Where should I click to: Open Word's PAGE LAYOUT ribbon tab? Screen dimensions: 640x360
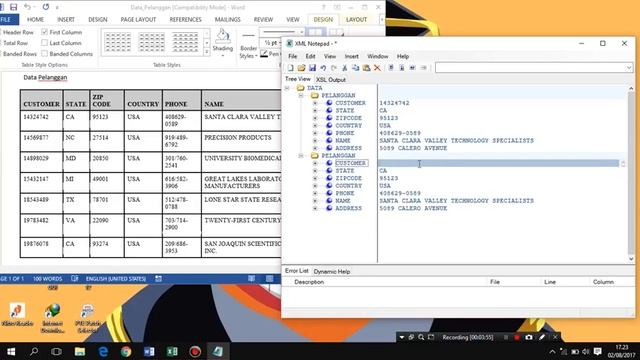(138, 20)
